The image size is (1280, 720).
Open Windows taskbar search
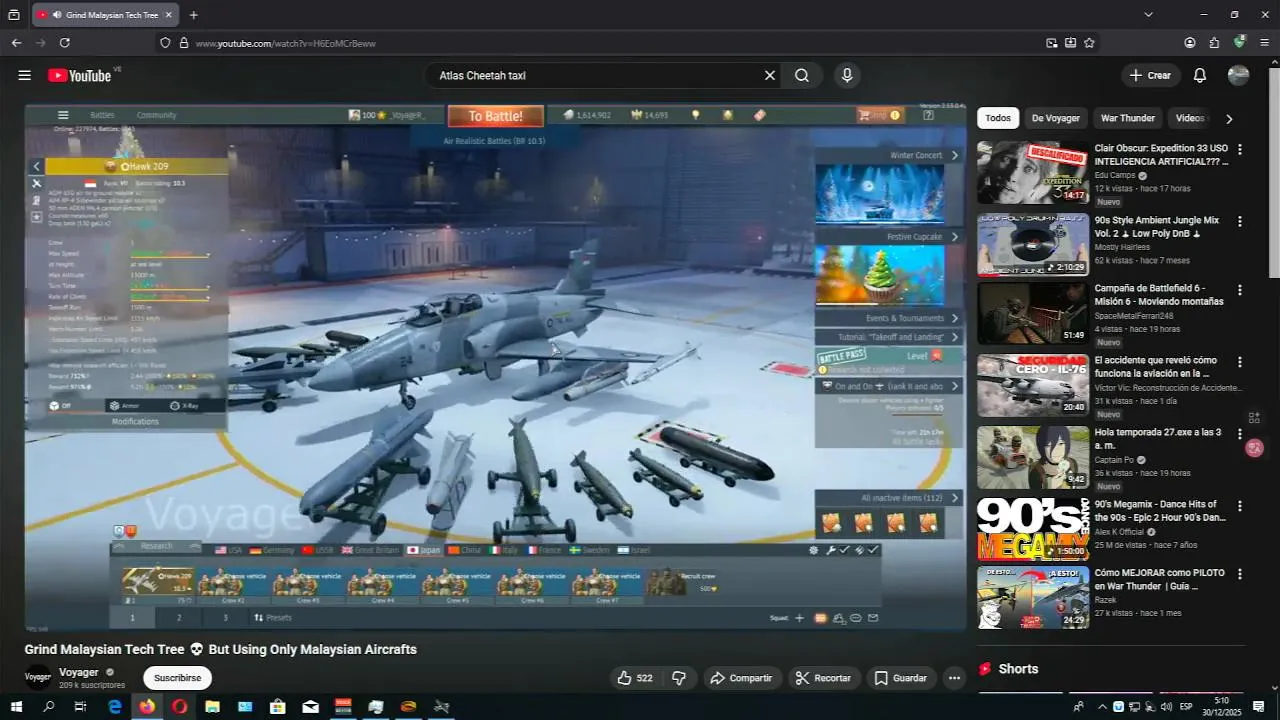click(x=49, y=706)
